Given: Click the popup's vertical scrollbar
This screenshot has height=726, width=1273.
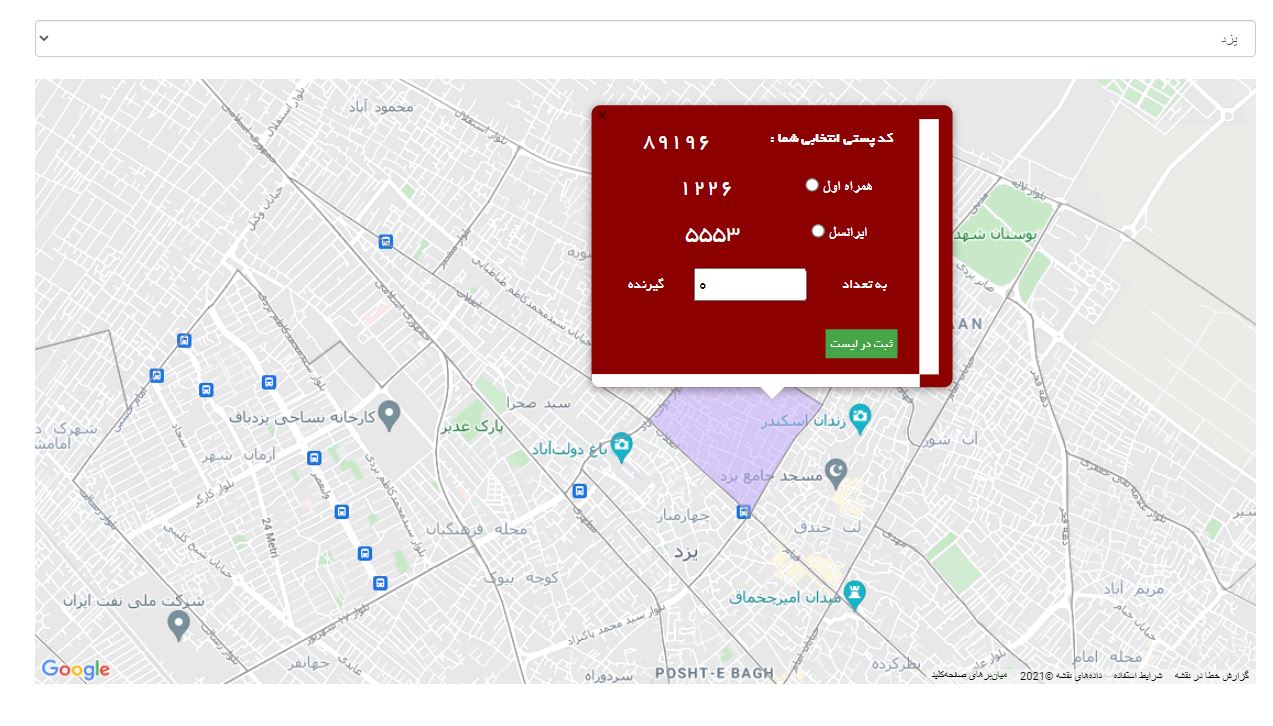Looking at the screenshot, I should [x=929, y=246].
